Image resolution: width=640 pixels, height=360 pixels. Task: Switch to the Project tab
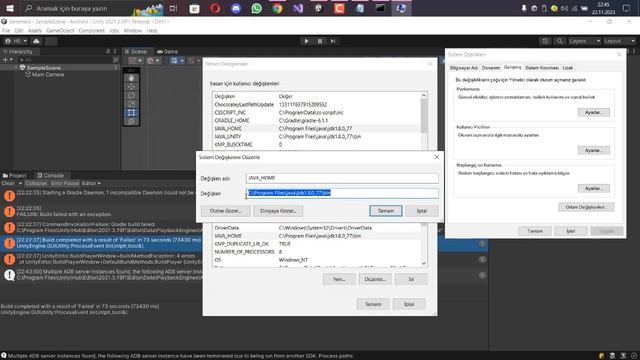click(x=15, y=176)
